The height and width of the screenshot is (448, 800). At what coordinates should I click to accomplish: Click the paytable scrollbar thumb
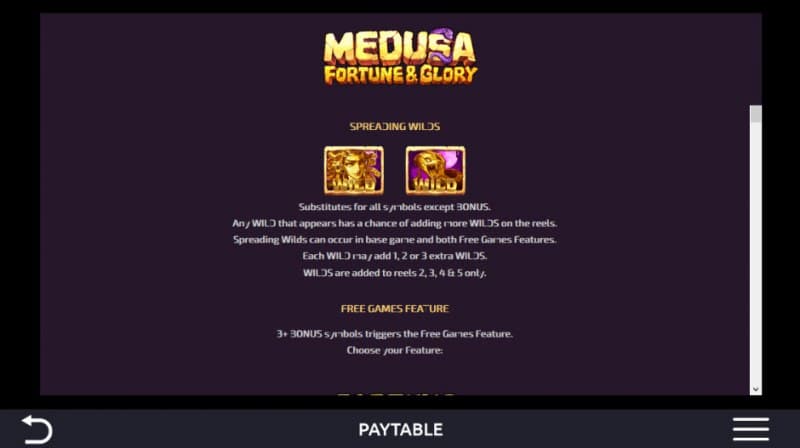(756, 114)
